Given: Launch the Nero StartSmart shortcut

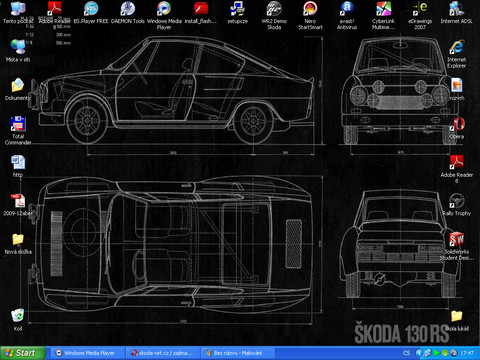Looking at the screenshot, I should click(x=310, y=9).
